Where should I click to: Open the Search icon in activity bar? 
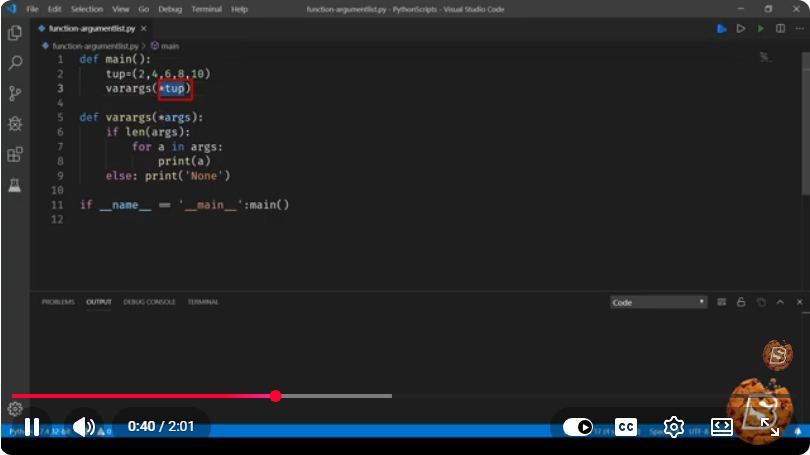click(15, 63)
